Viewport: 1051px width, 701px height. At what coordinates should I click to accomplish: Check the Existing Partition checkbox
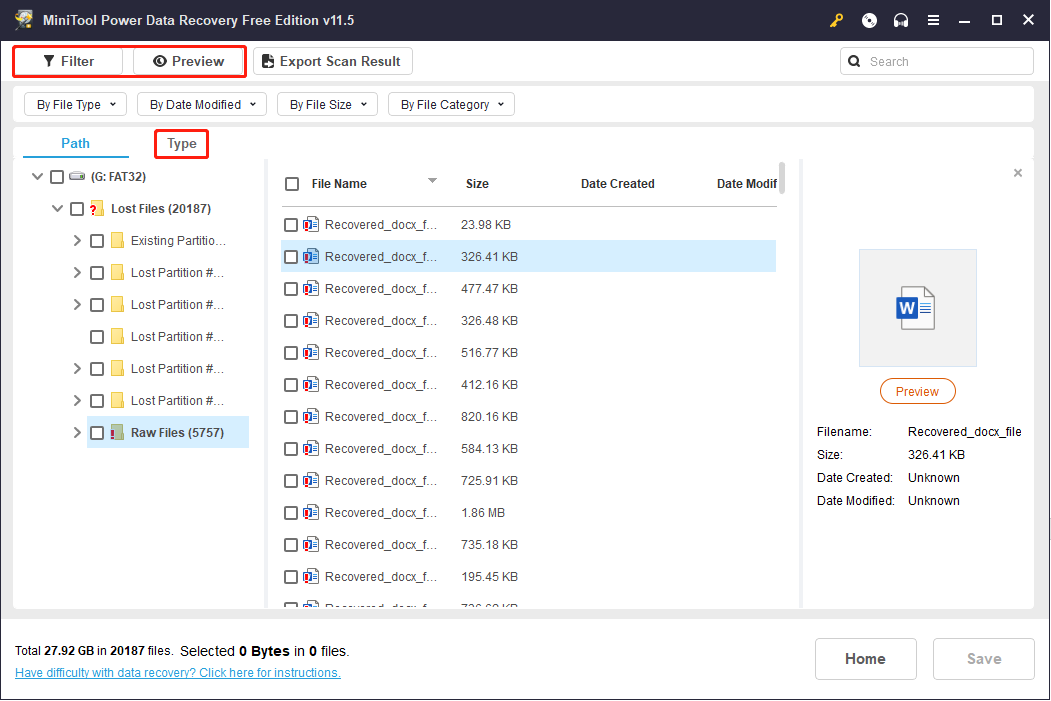[97, 241]
